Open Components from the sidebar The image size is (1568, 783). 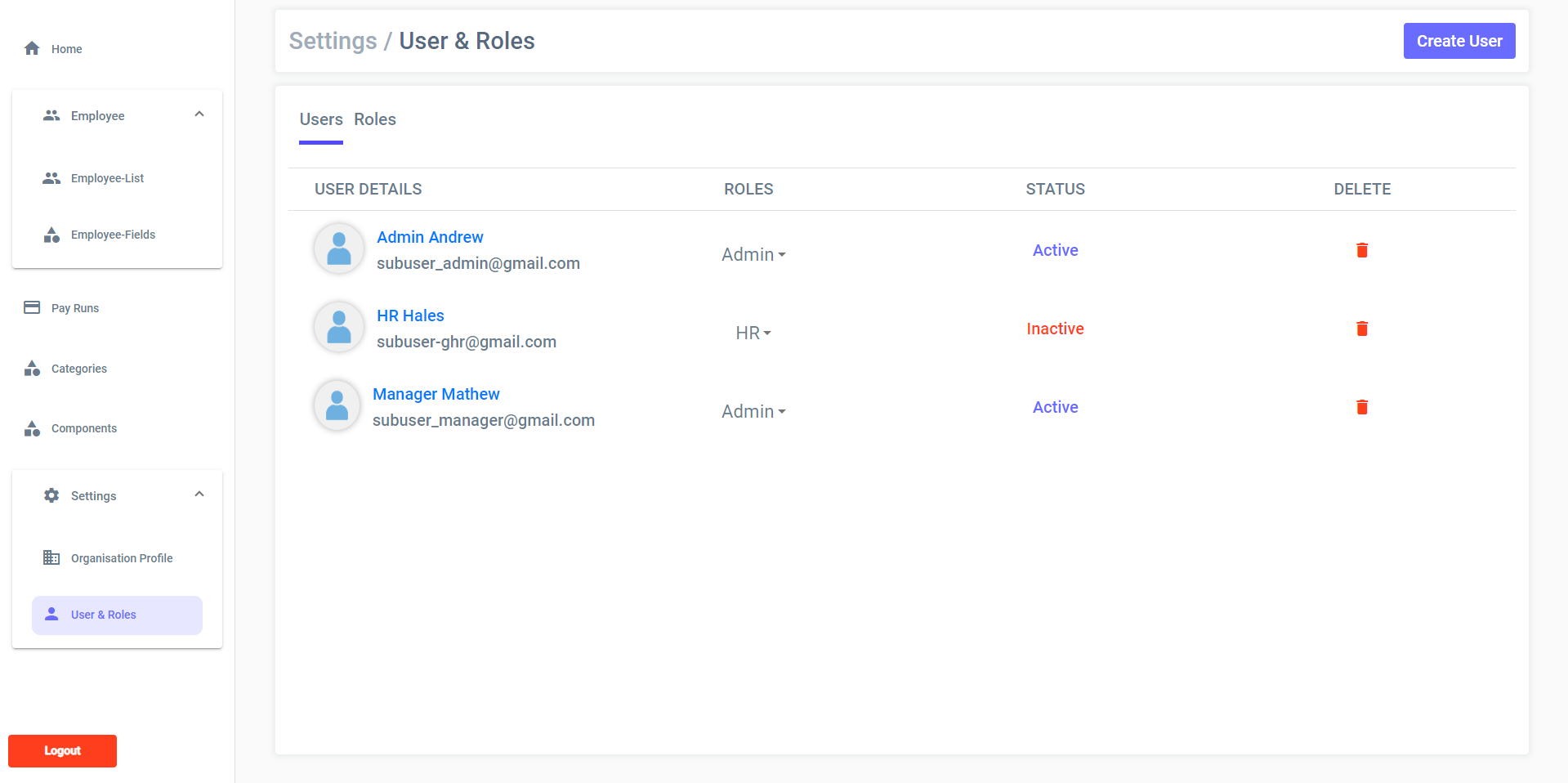point(83,428)
